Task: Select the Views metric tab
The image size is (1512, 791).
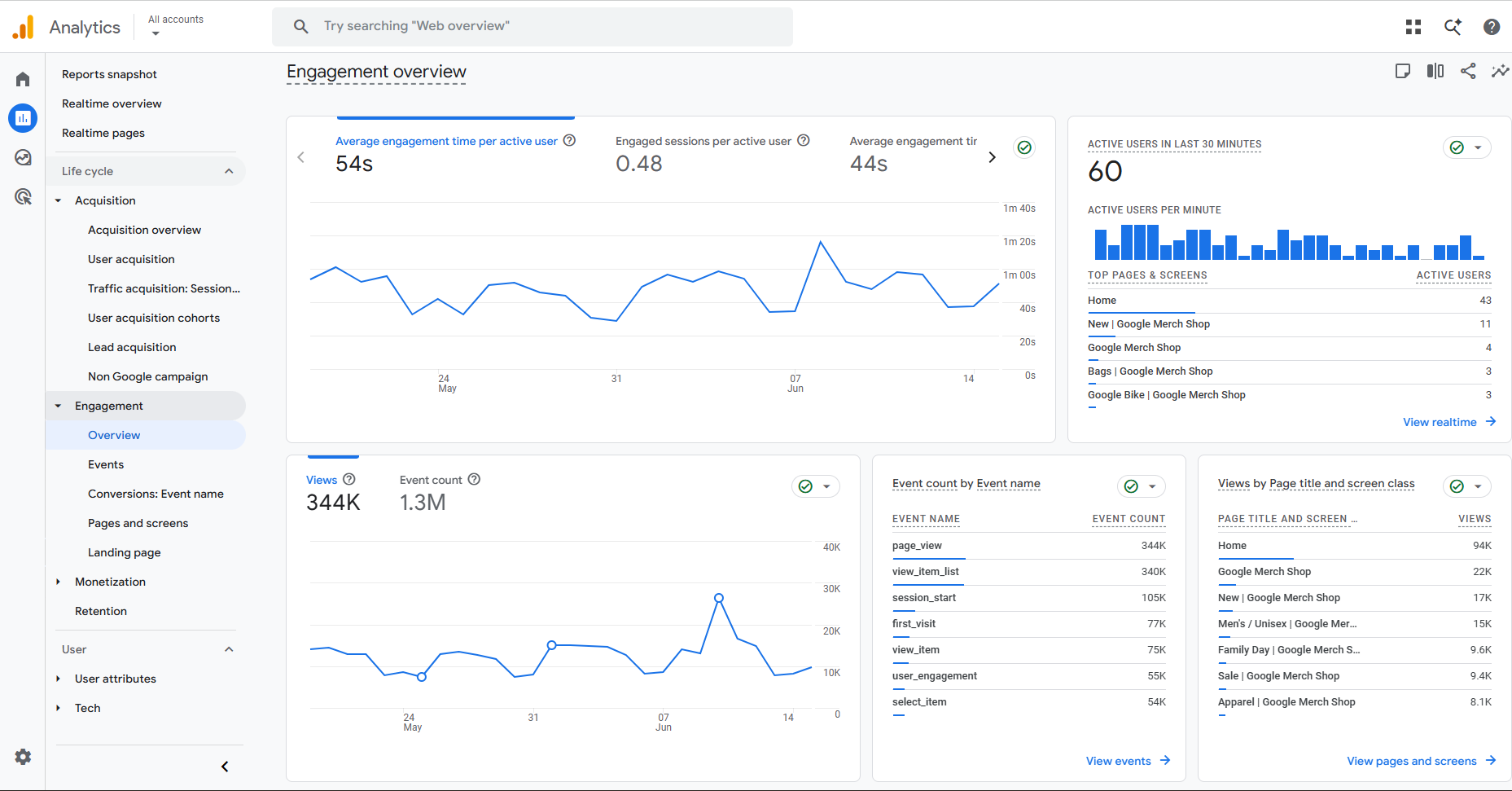Action: click(x=332, y=493)
